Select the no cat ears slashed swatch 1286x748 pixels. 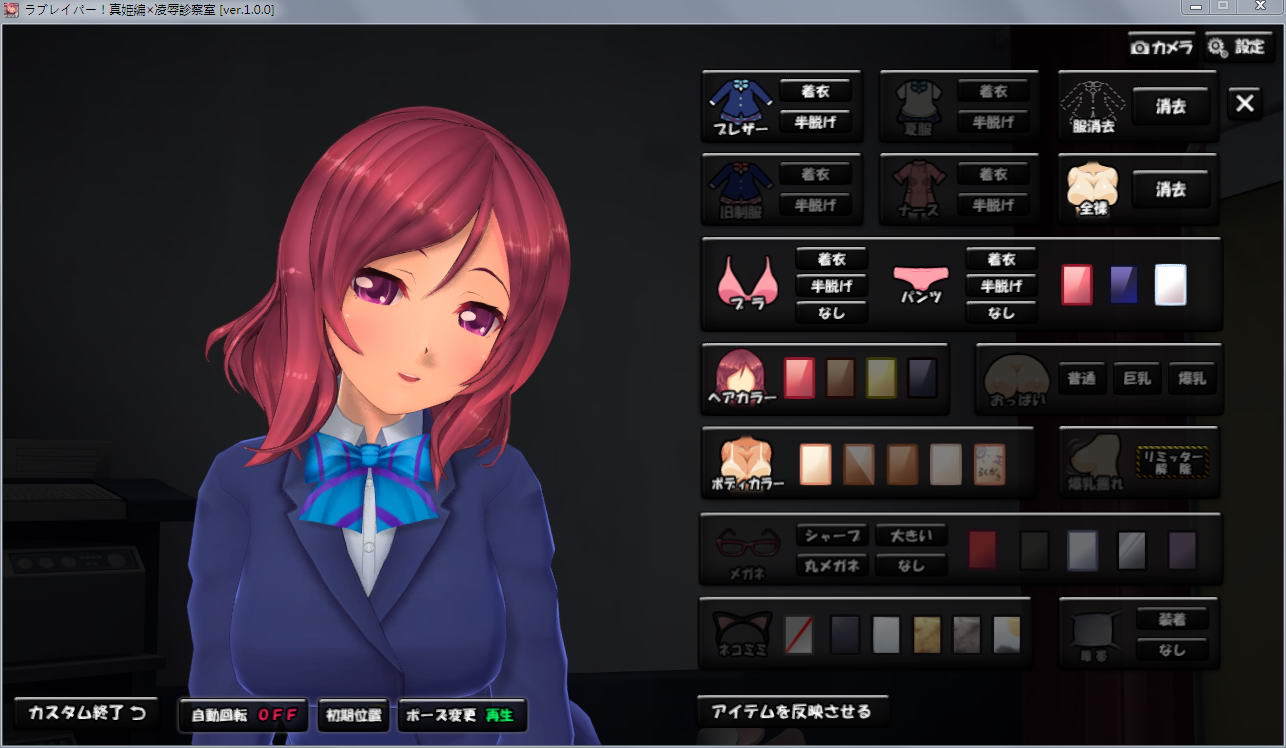(798, 634)
